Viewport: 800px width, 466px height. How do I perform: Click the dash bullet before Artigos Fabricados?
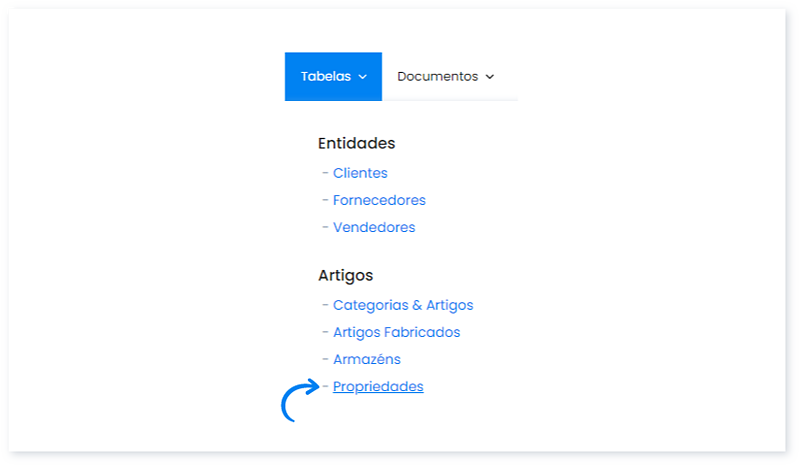325,332
